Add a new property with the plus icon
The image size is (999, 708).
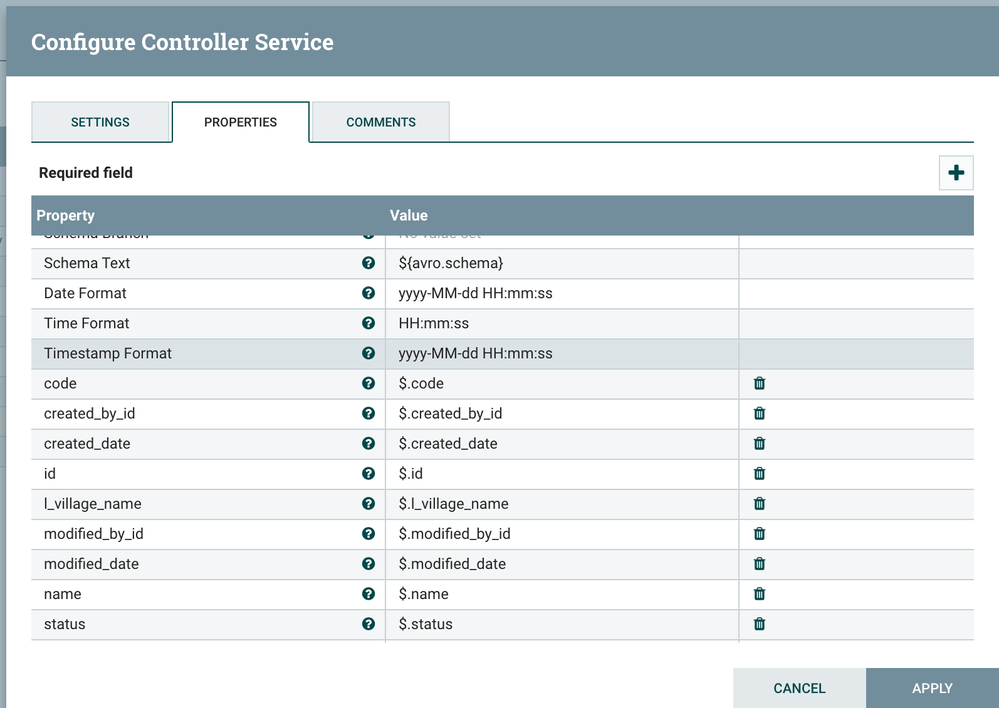pyautogui.click(x=956, y=173)
